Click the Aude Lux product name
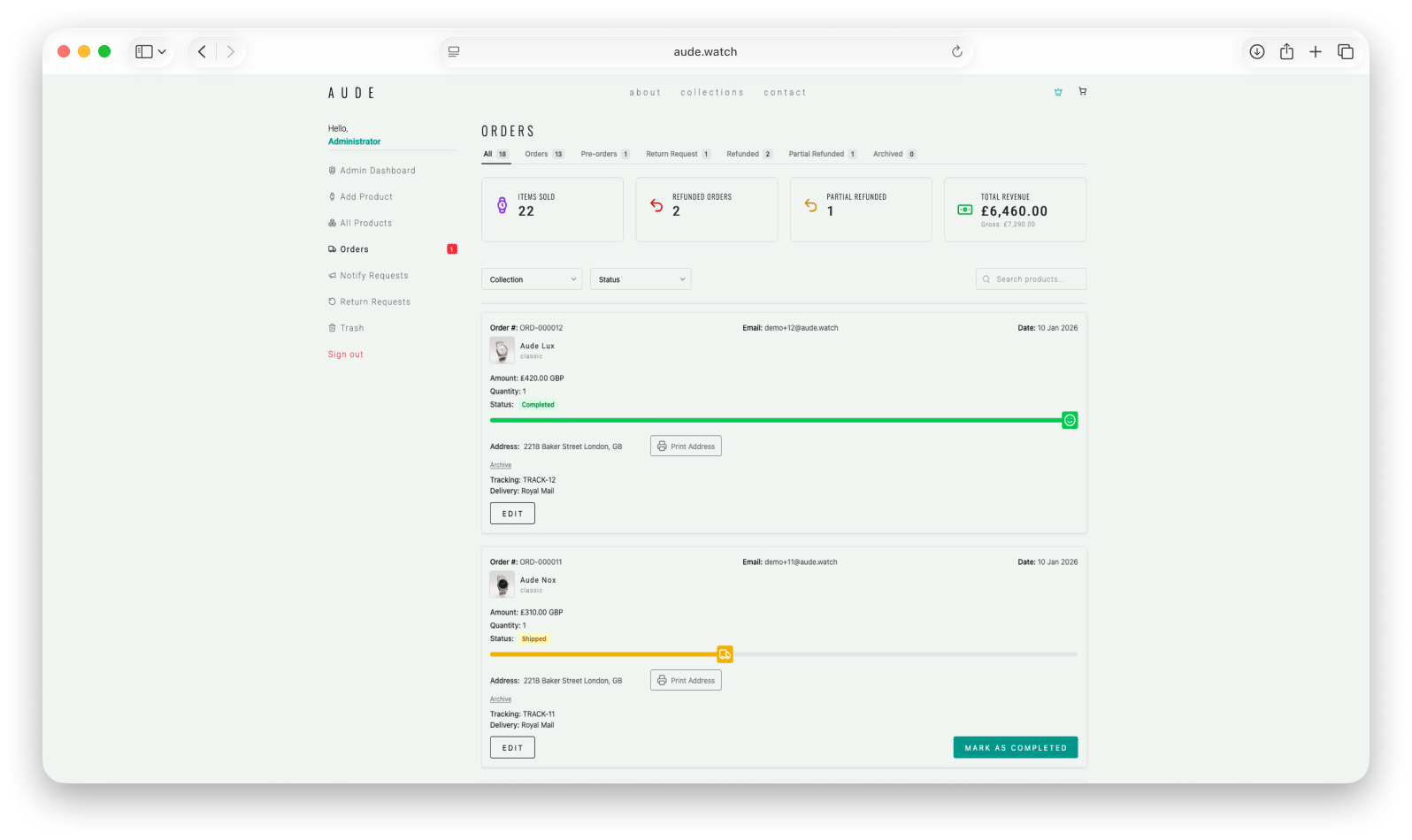Image resolution: width=1412 pixels, height=840 pixels. tap(537, 347)
